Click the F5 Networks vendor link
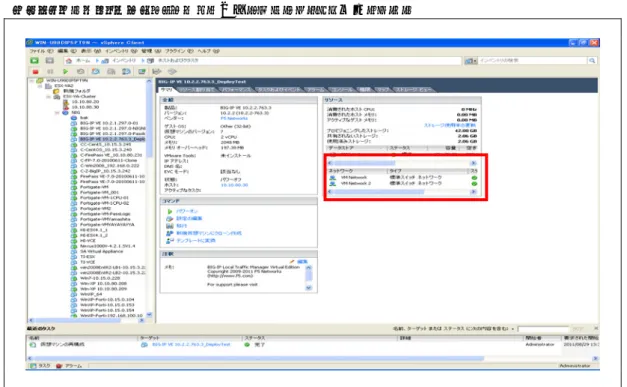Viewport: 627px width, 387px height. tap(234, 118)
